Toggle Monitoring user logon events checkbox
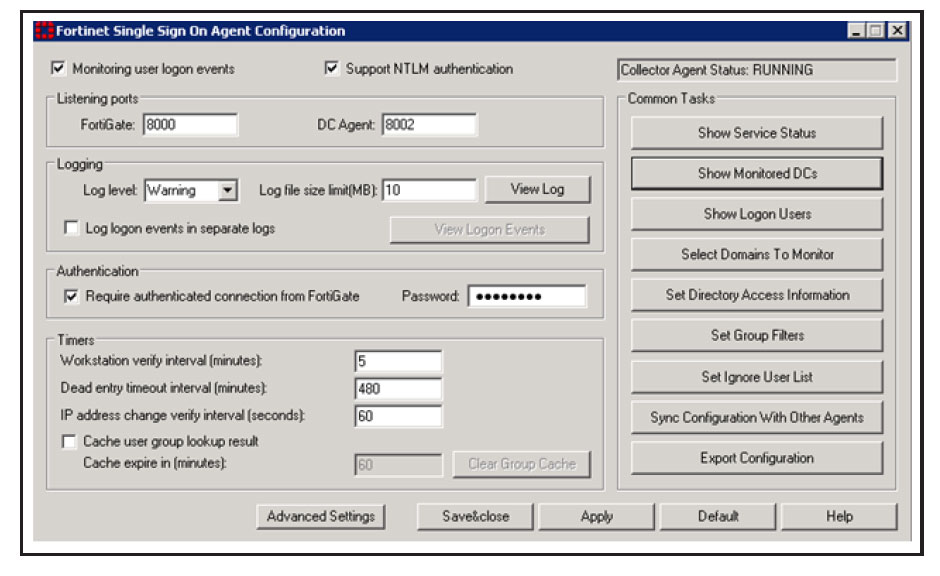Screen dimensions: 940x576 point(58,68)
